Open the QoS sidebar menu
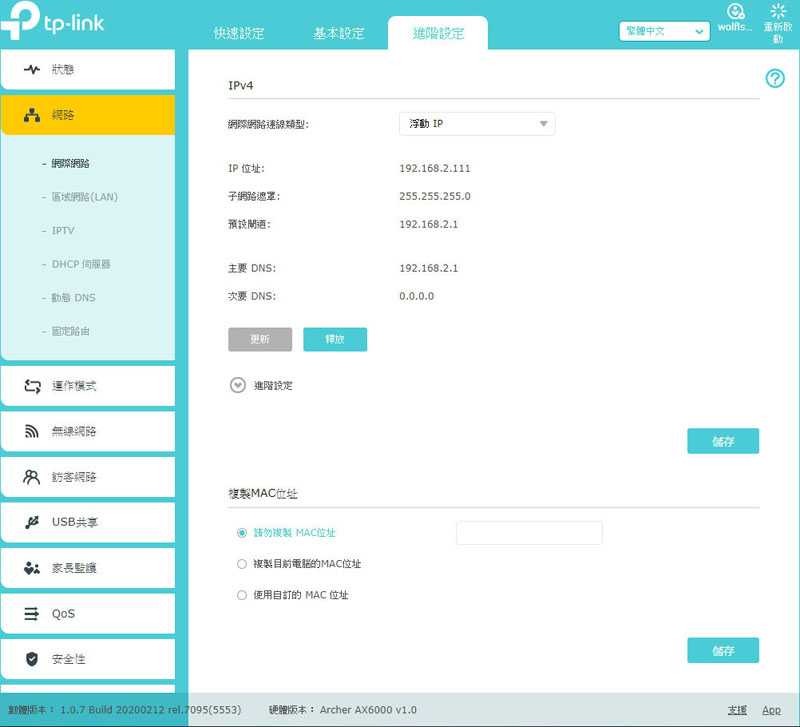Image resolution: width=800 pixels, height=727 pixels. pos(88,613)
